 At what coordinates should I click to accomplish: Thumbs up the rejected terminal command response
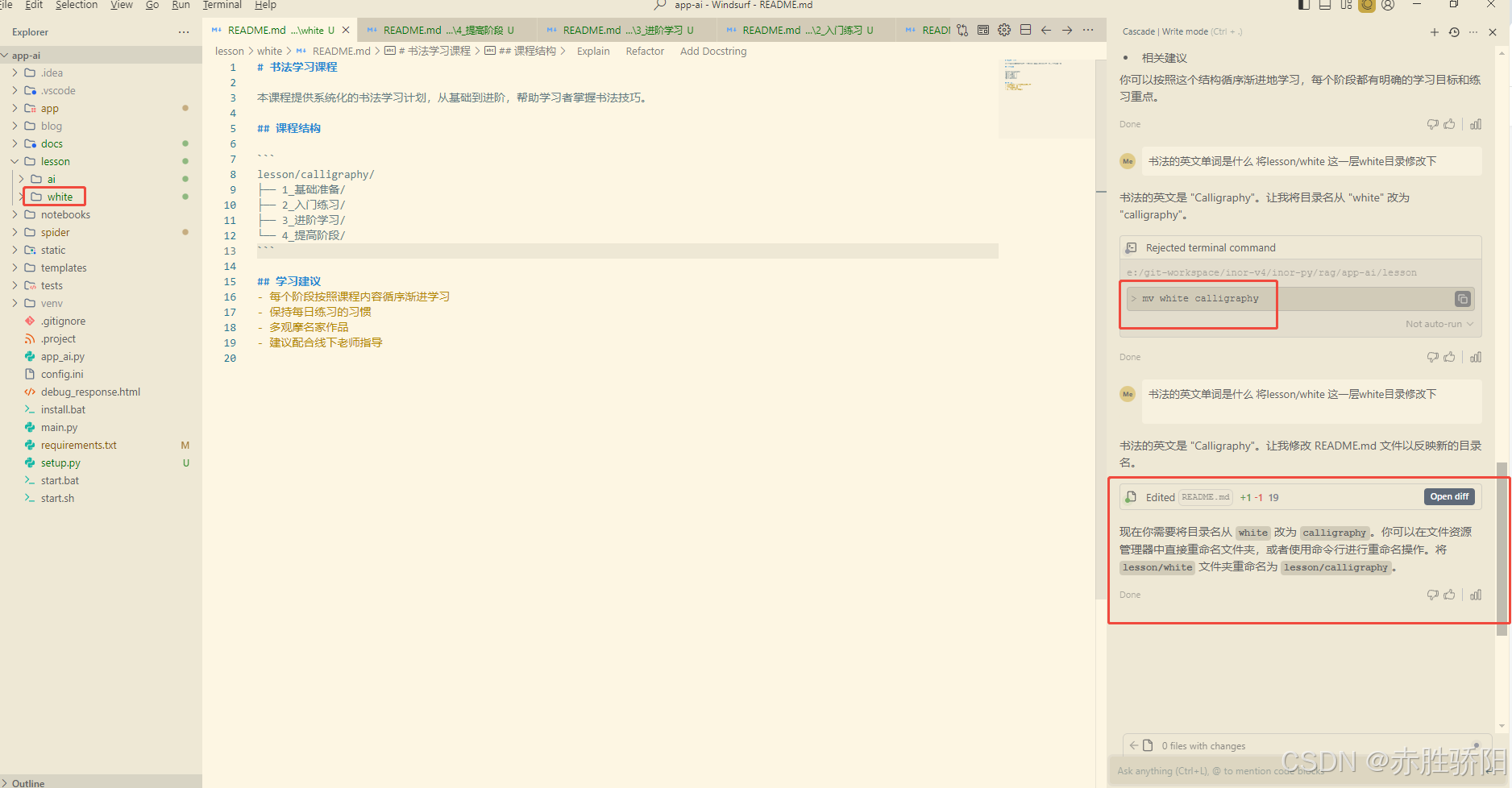click(x=1450, y=357)
